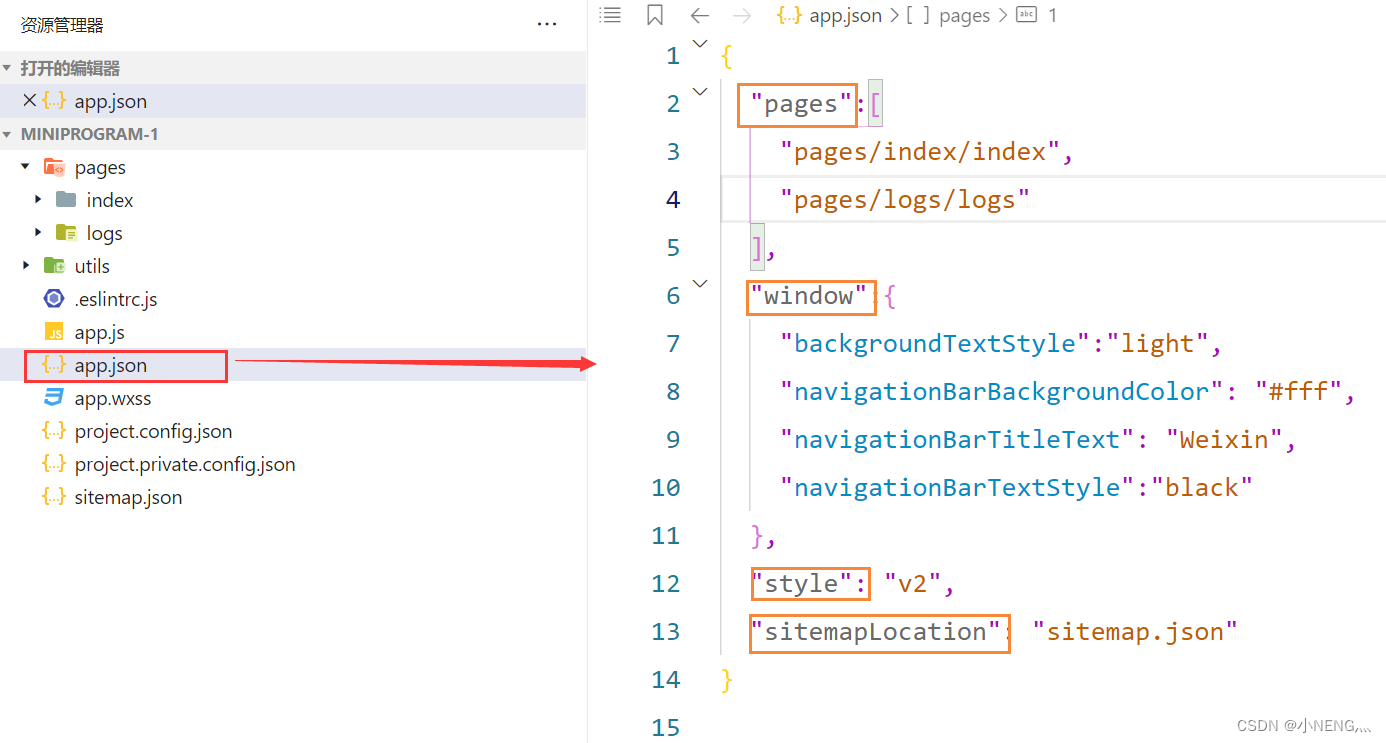Click the logs folder icon
The width and height of the screenshot is (1386, 743).
(x=66, y=233)
